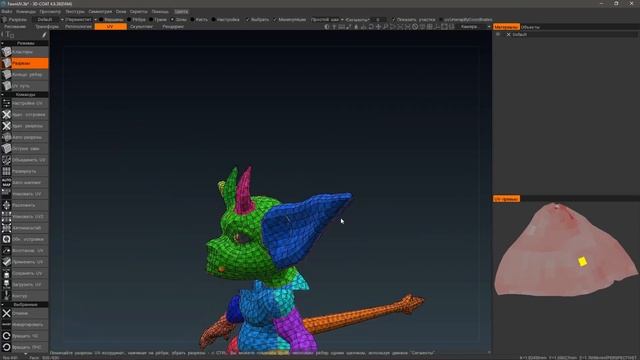Select the Кластеры mode in left panel
This screenshot has width=640, height=360.
[24, 52]
